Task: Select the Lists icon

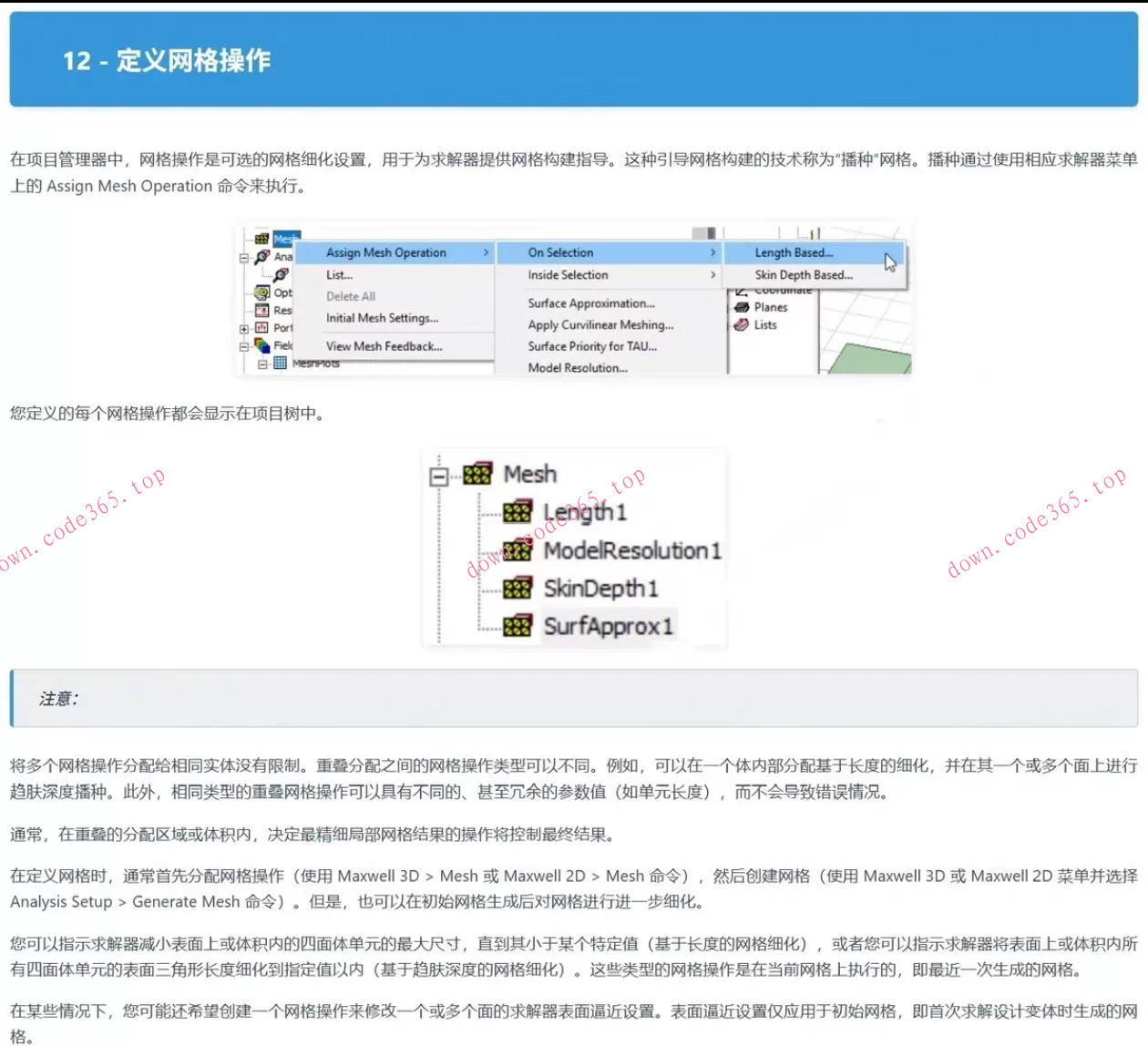Action: [740, 325]
